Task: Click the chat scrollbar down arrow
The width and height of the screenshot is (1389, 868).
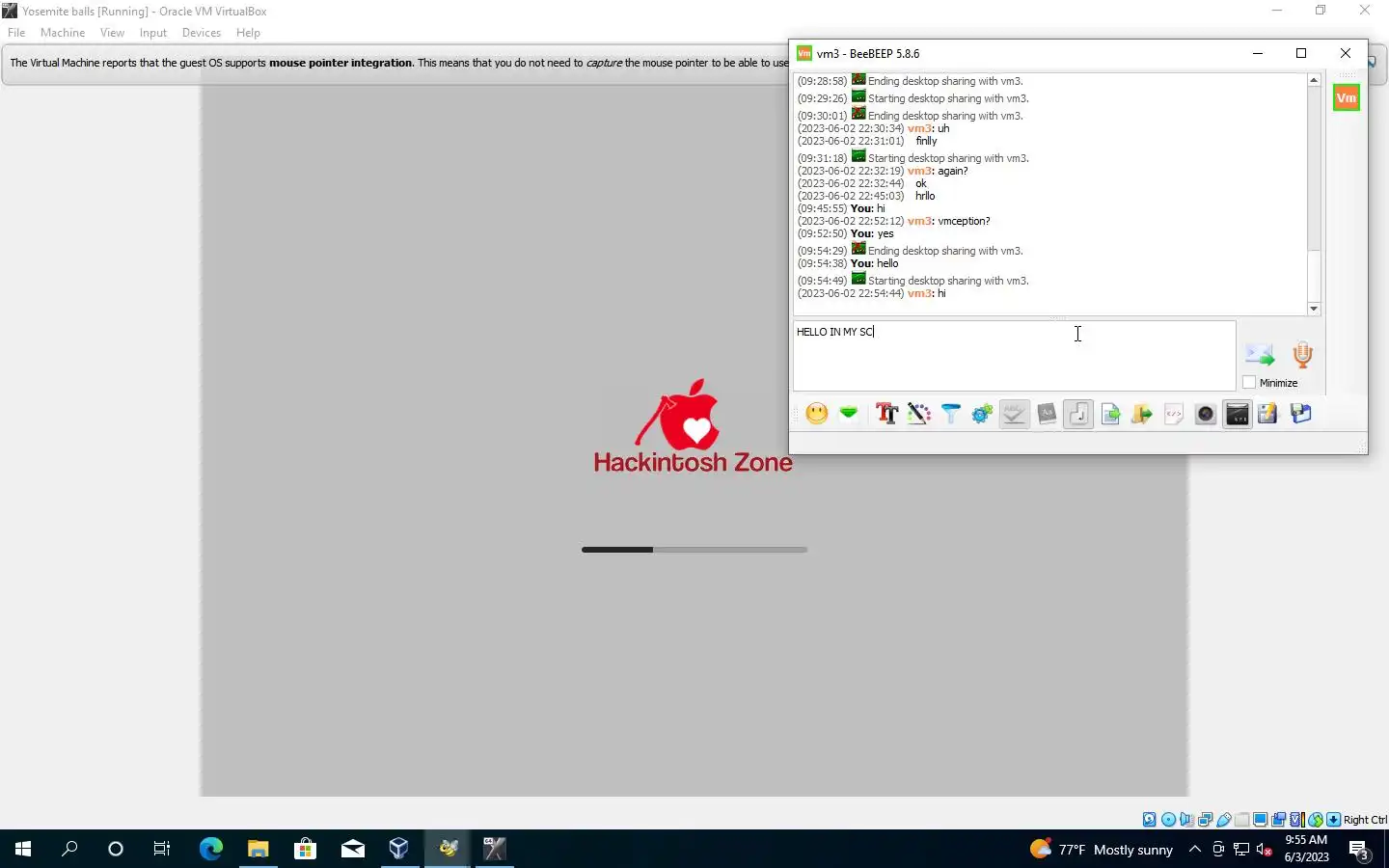Action: pos(1314,309)
